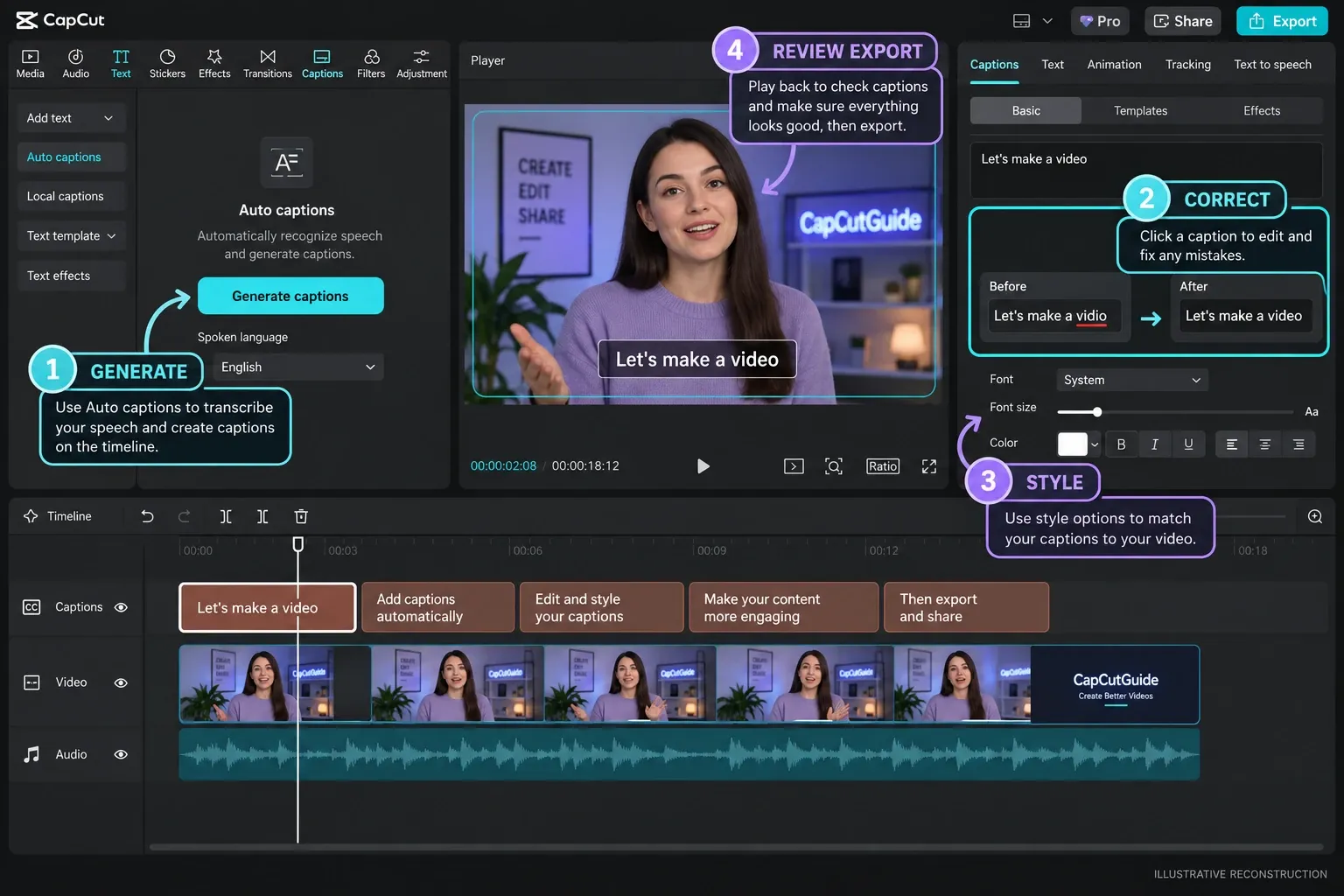The width and height of the screenshot is (1344, 896).
Task: Apply underline to caption text
Action: pyautogui.click(x=1188, y=444)
